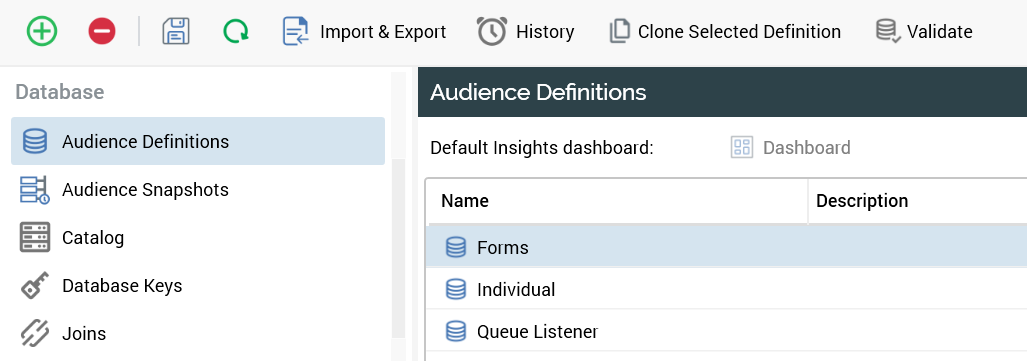Save changes using the floppy disk icon

point(176,31)
